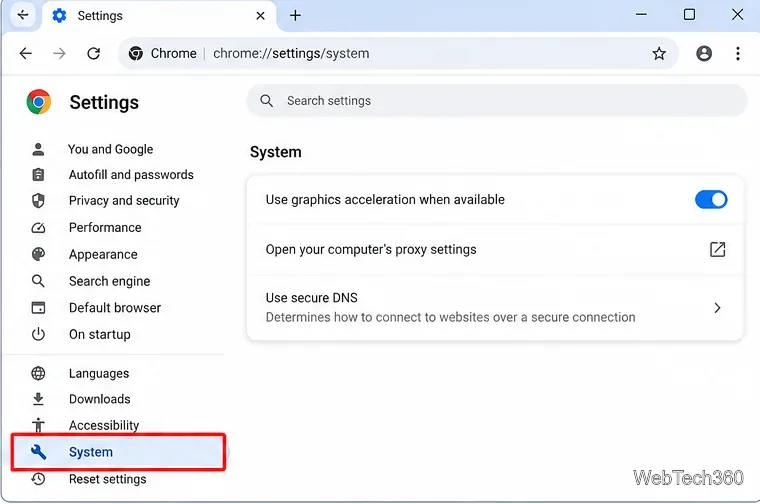Go to Appearance settings

pyautogui.click(x=103, y=254)
